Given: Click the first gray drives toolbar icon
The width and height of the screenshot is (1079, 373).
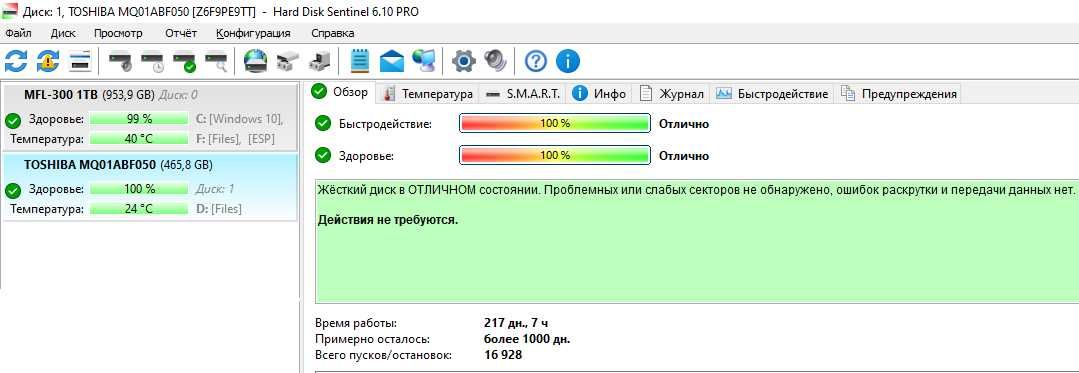Looking at the screenshot, I should 287,62.
